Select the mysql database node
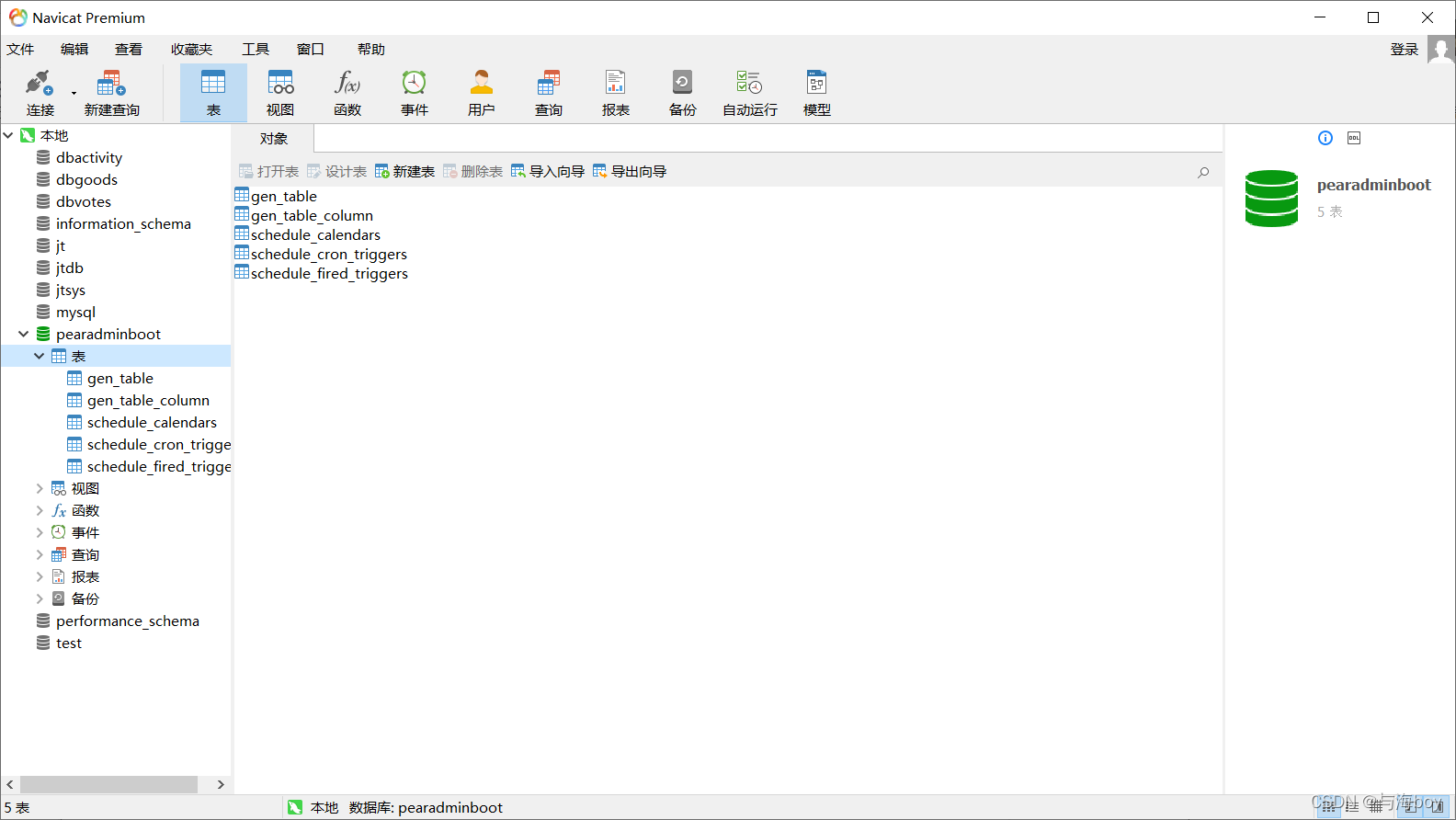The image size is (1456, 820). pos(75,312)
